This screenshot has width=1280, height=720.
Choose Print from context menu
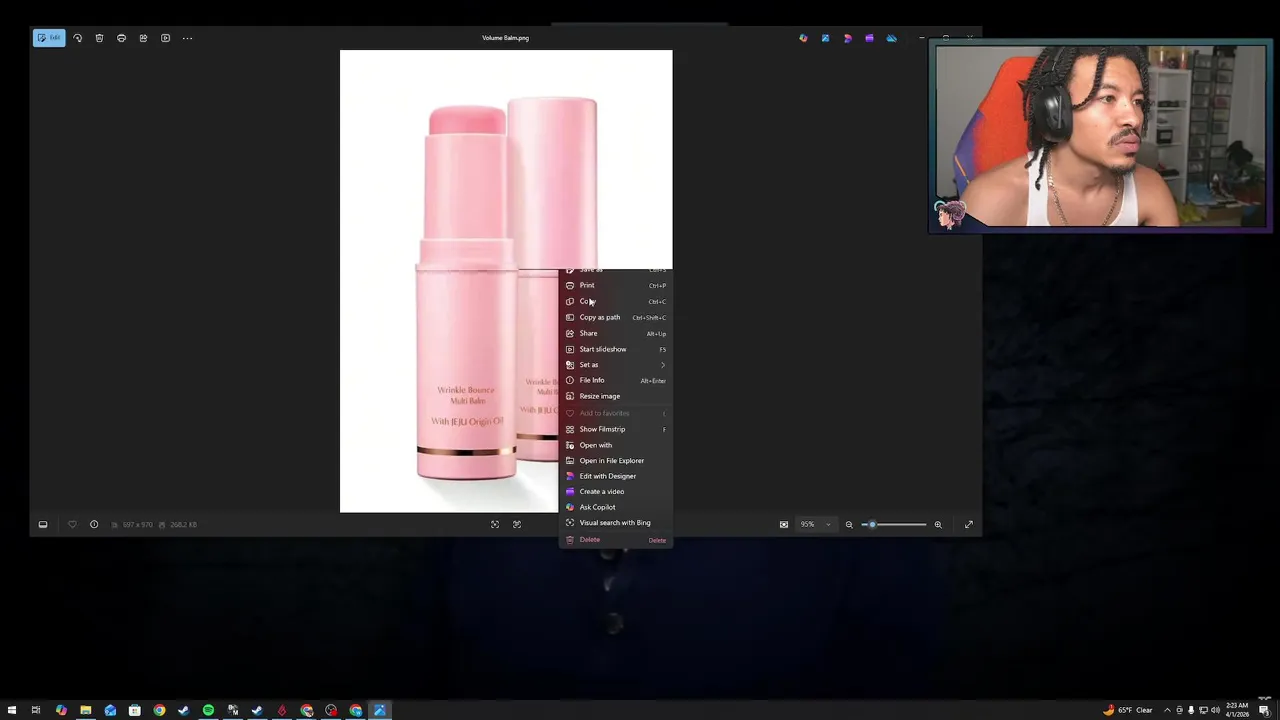pos(616,285)
